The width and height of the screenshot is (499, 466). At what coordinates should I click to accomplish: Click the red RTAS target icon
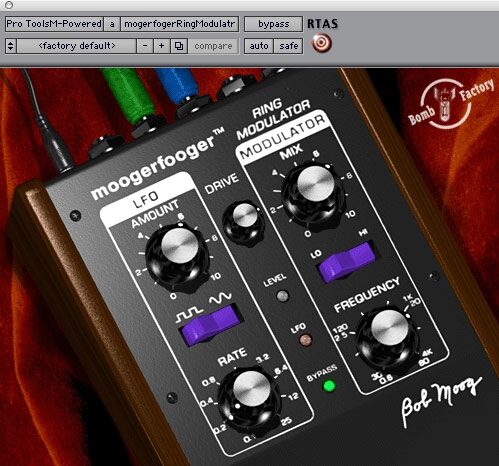322,43
